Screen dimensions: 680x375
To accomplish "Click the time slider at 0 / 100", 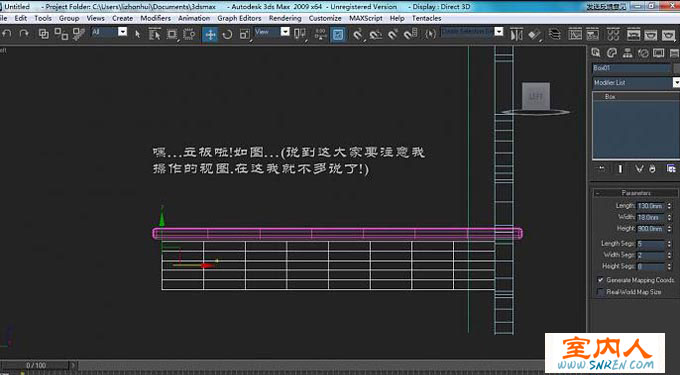I will tap(36, 365).
